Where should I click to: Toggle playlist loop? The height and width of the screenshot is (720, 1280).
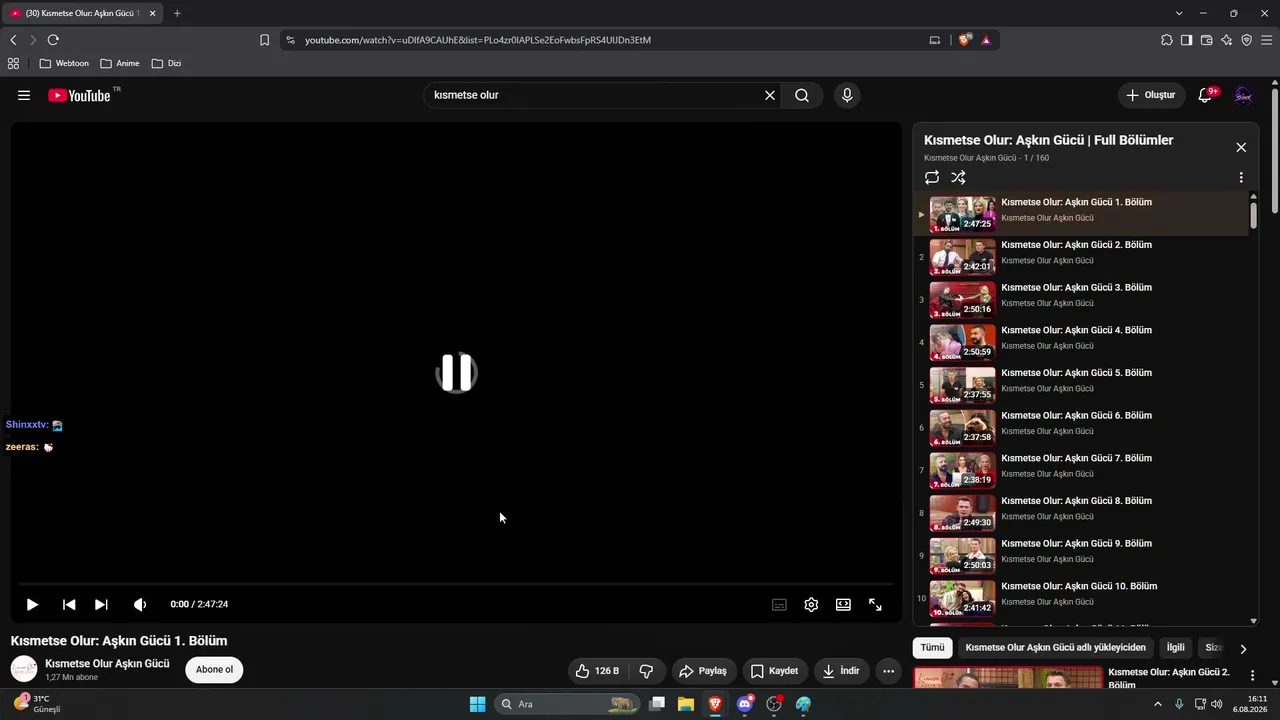pyautogui.click(x=932, y=177)
